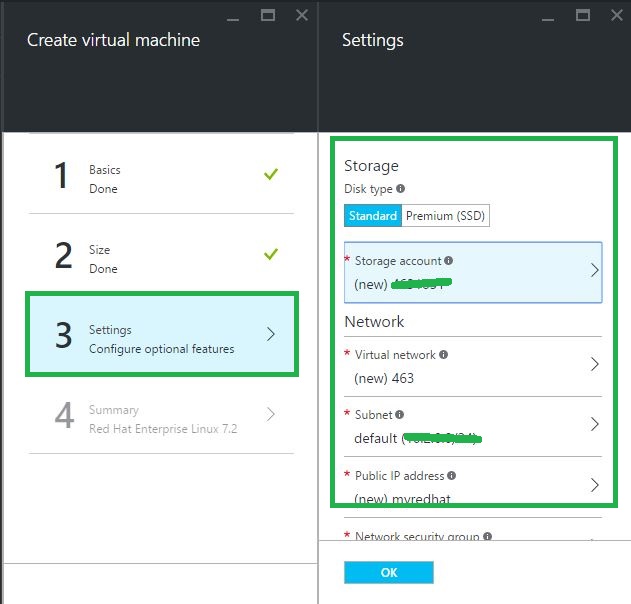Switch disk type to Premium (SSD)
631x604 pixels.
pos(446,216)
